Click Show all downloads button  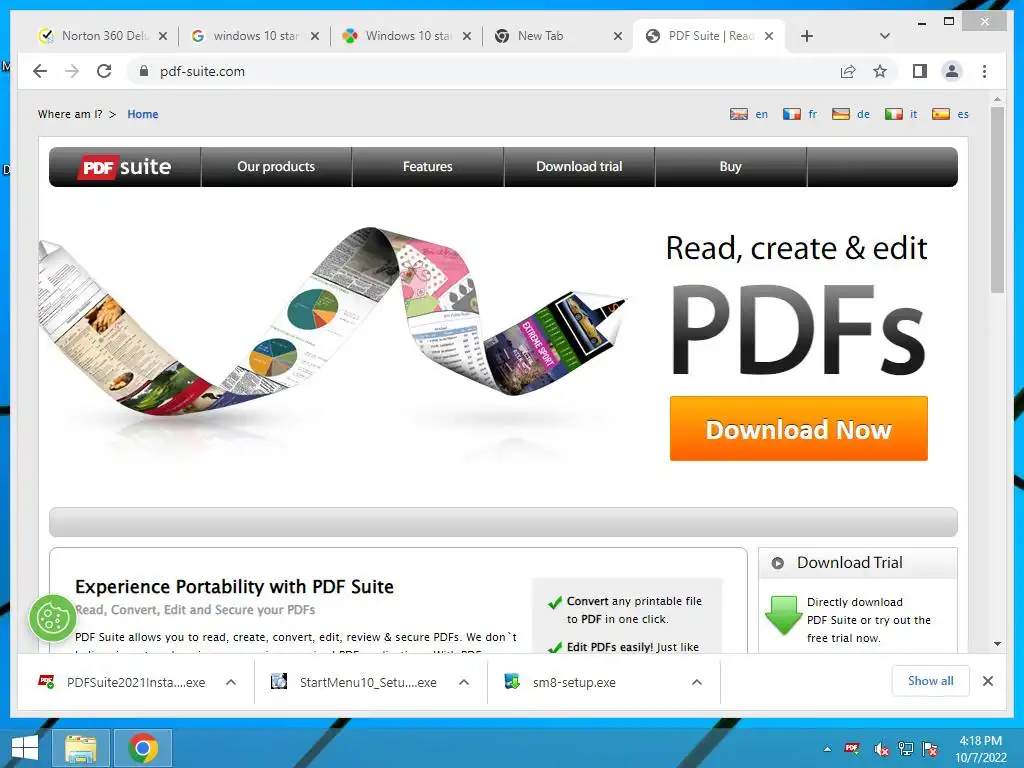[931, 681]
